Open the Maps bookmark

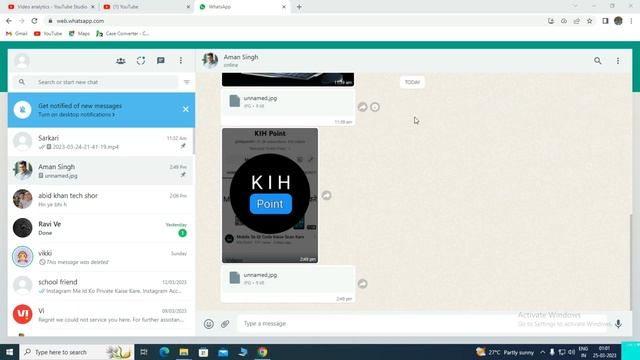[x=79, y=33]
